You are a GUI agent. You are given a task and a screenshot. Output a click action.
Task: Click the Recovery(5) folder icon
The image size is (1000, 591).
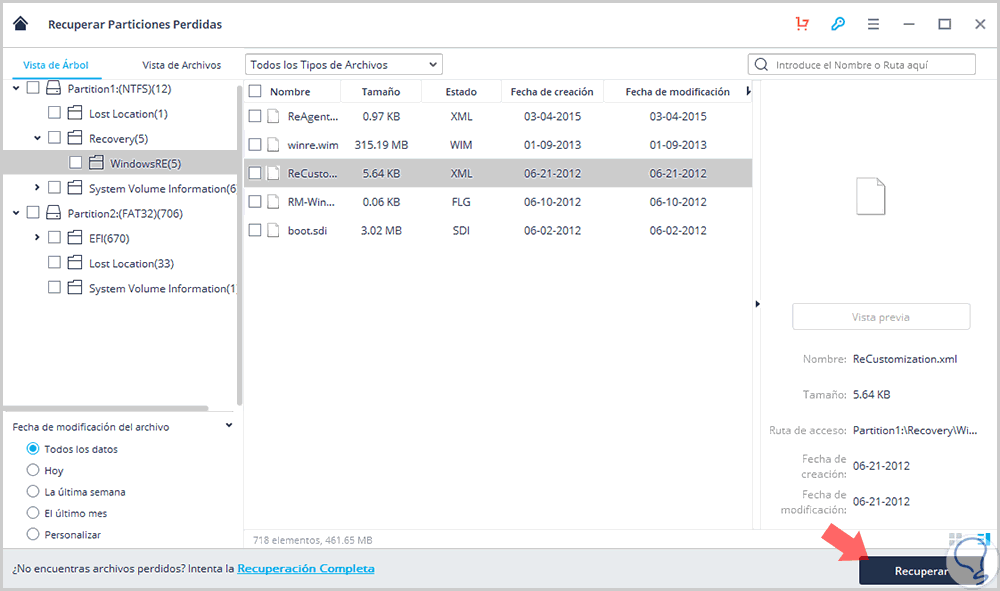(75, 138)
